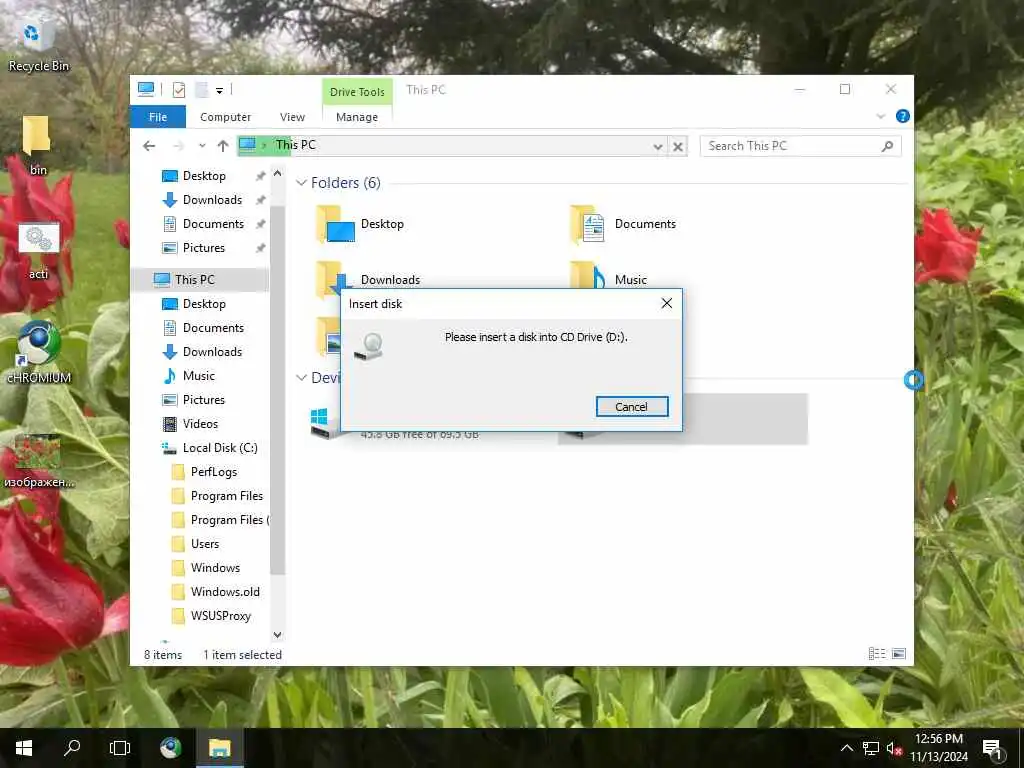Open WSUSProxy folder in navigation tree
Viewport: 1024px width, 768px height.
220,616
